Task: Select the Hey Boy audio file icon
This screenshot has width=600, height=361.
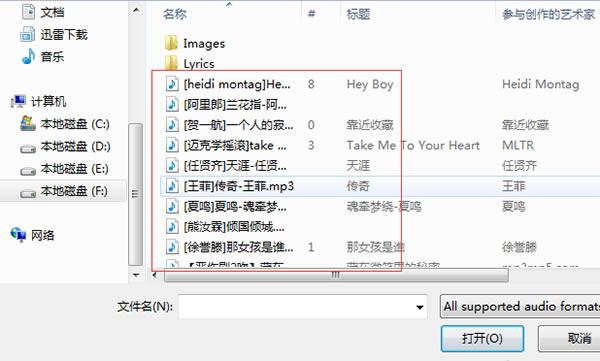Action: (x=172, y=83)
